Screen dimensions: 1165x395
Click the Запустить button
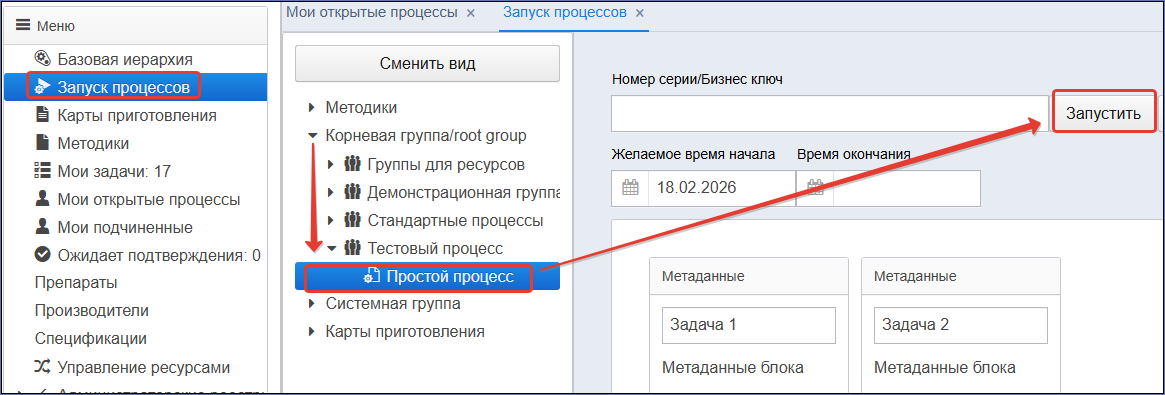pos(1103,114)
